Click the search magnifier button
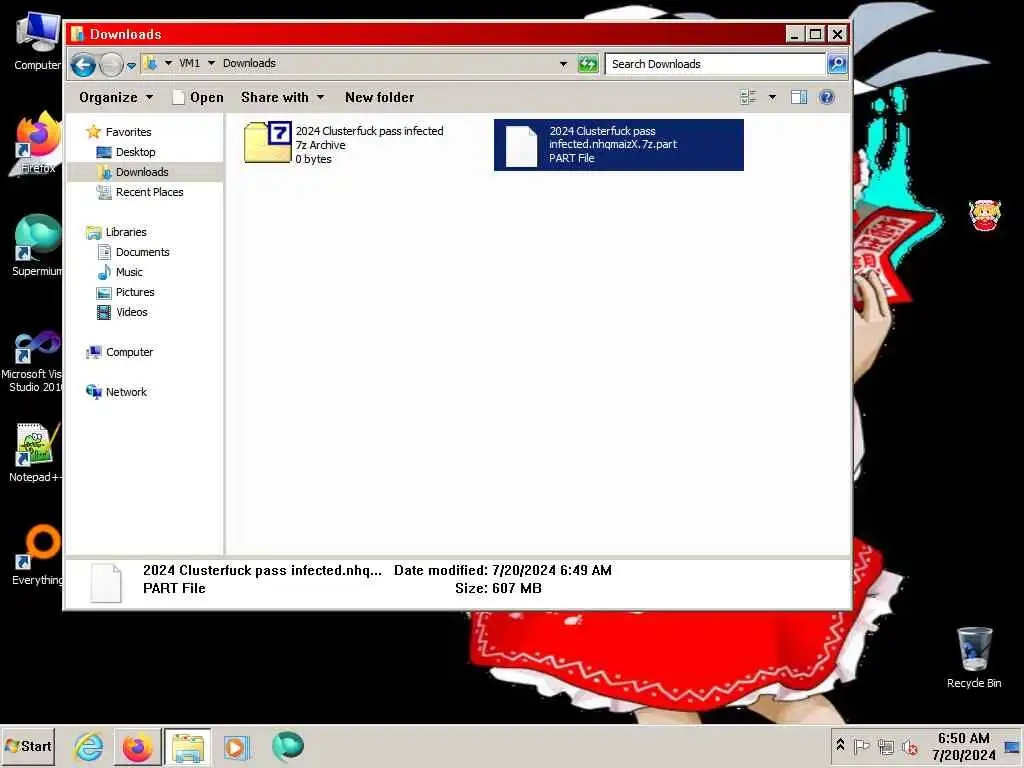Image resolution: width=1024 pixels, height=768 pixels. [837, 64]
